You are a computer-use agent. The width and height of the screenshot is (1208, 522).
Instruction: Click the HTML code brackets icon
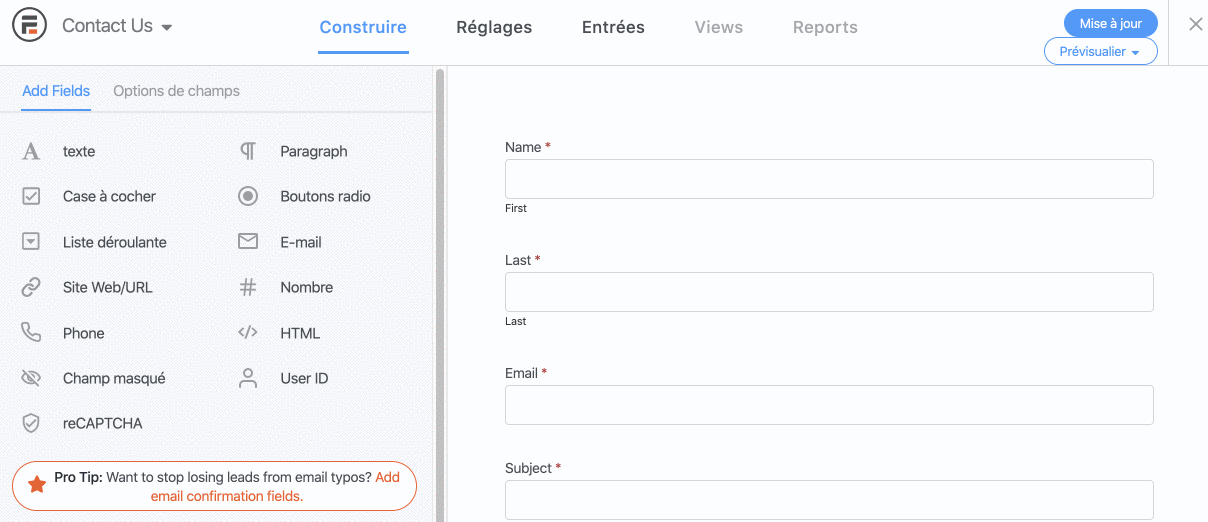click(x=248, y=333)
